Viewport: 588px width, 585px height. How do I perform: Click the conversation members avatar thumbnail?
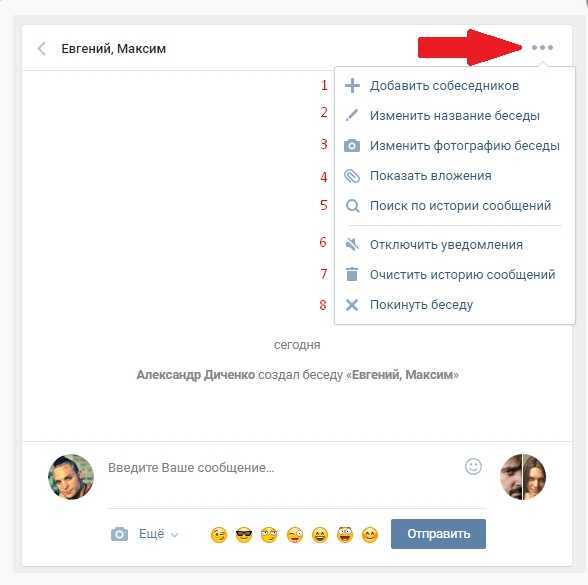pos(523,477)
